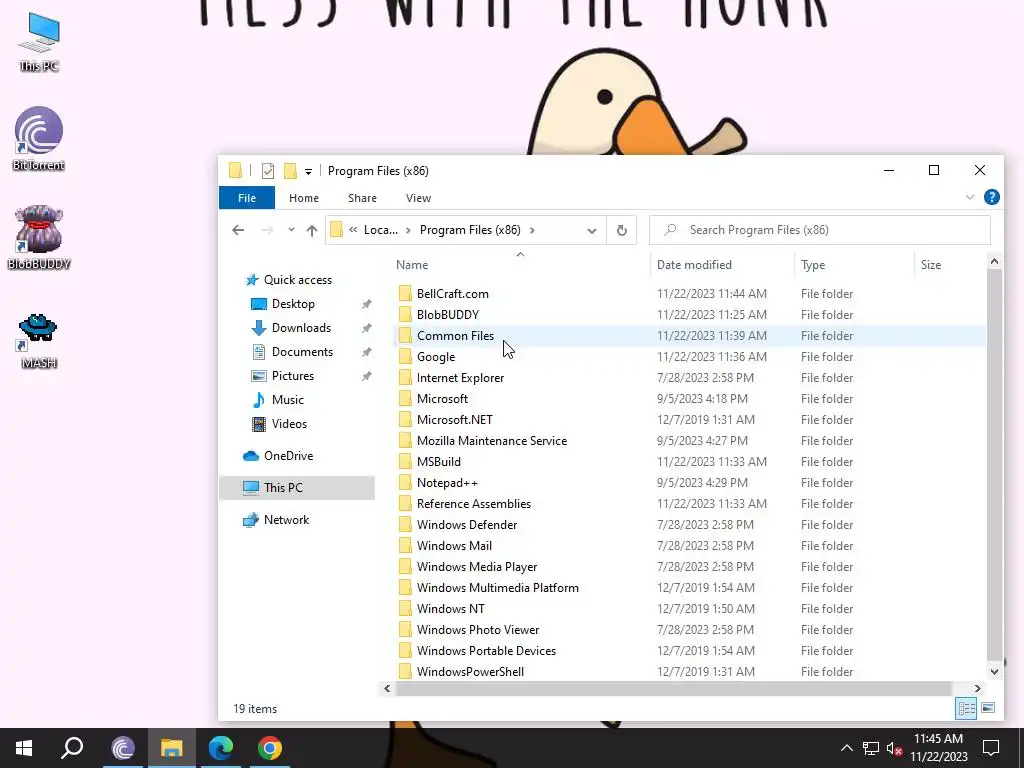Select Pictures in the navigation pane
Screen dimensions: 1024x768
293,376
